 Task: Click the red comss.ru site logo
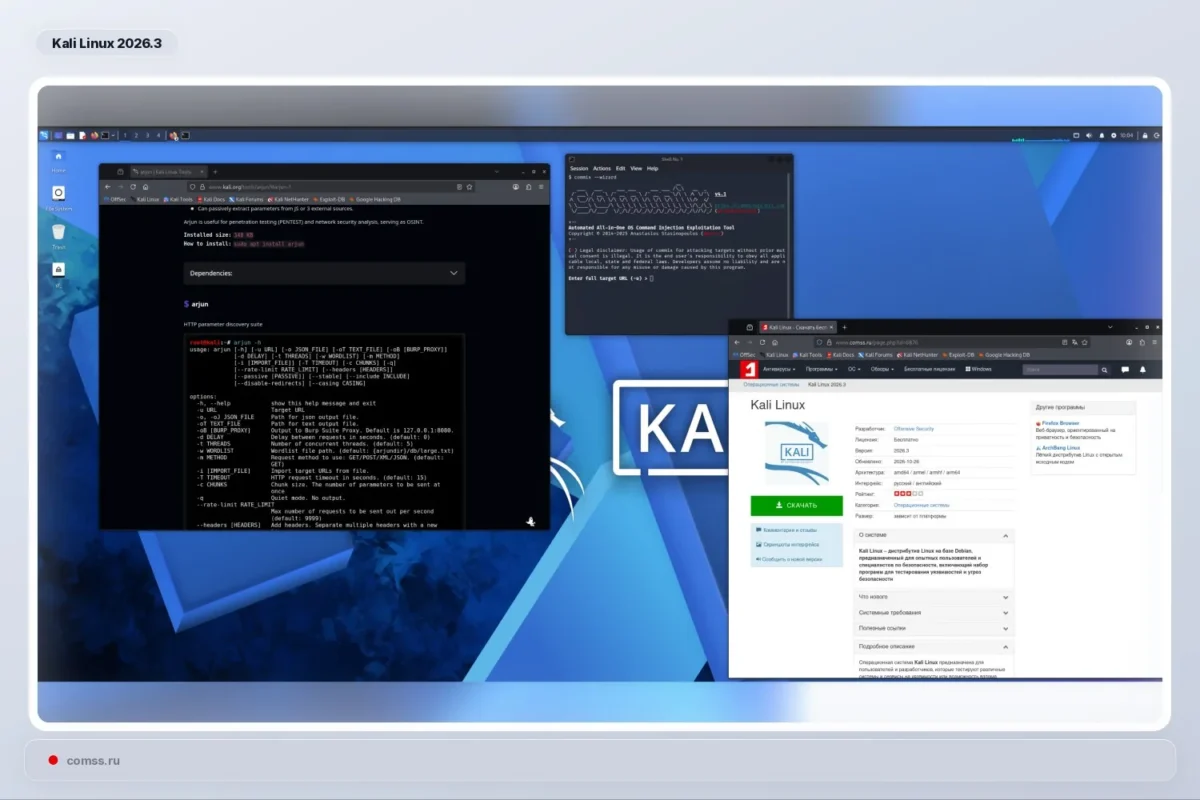click(x=749, y=369)
